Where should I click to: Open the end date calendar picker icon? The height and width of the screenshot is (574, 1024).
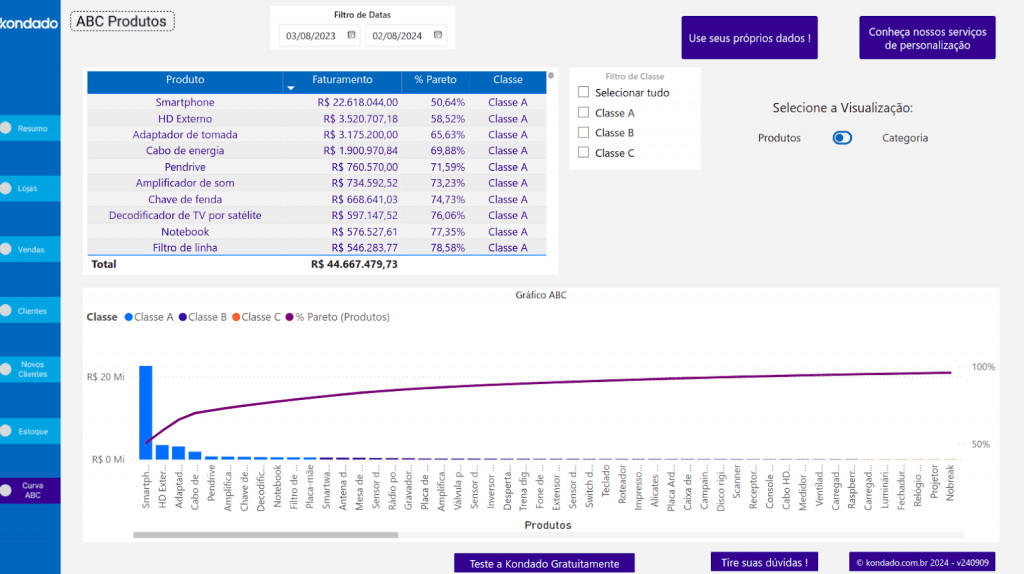pyautogui.click(x=437, y=36)
